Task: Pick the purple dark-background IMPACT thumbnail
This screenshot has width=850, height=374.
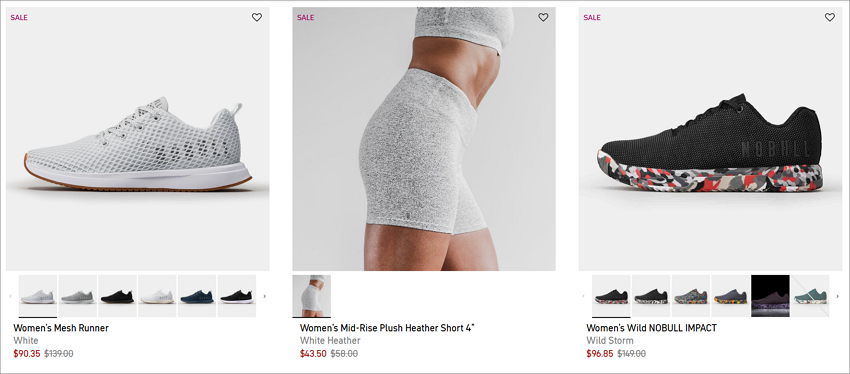Action: pos(770,296)
